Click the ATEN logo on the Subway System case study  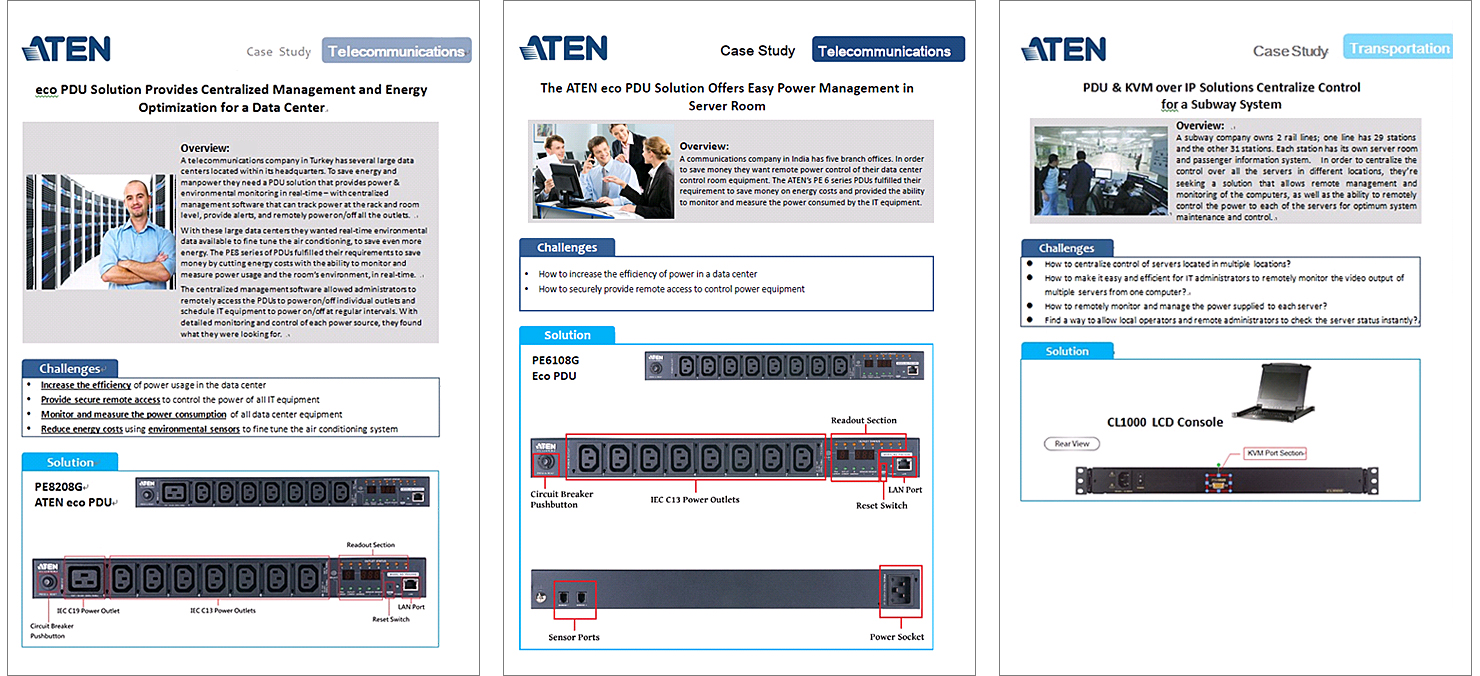pyautogui.click(x=1064, y=49)
